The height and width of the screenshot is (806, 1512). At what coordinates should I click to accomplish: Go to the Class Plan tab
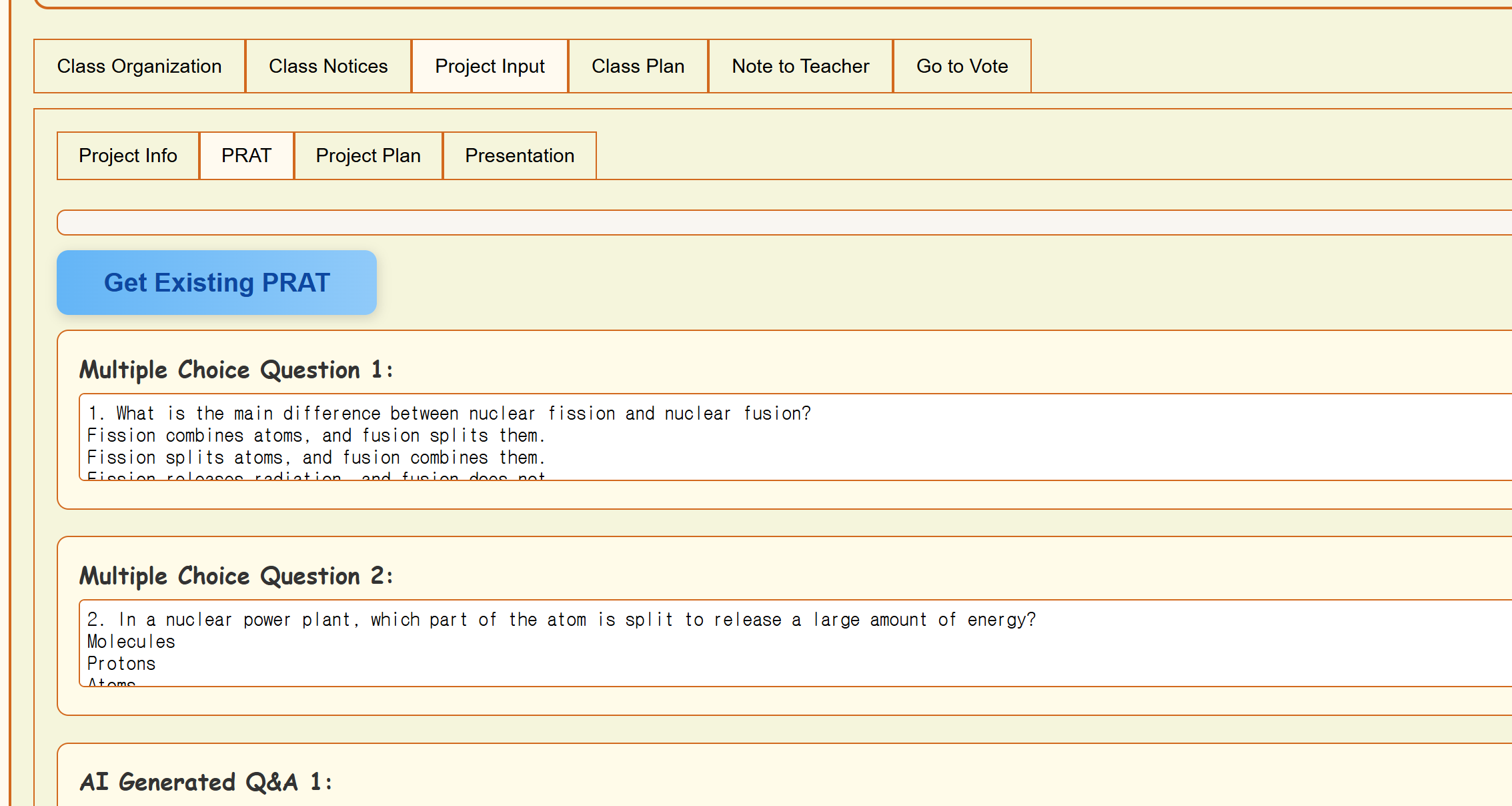[638, 66]
